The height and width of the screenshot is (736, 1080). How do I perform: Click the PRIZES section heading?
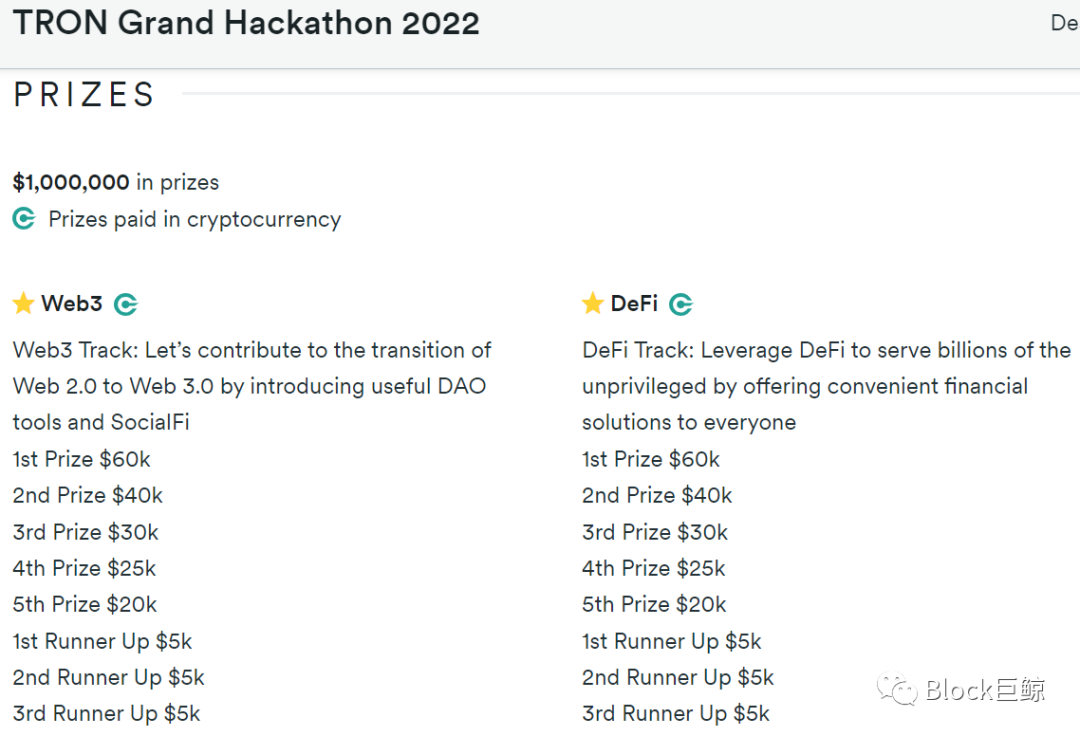84,94
